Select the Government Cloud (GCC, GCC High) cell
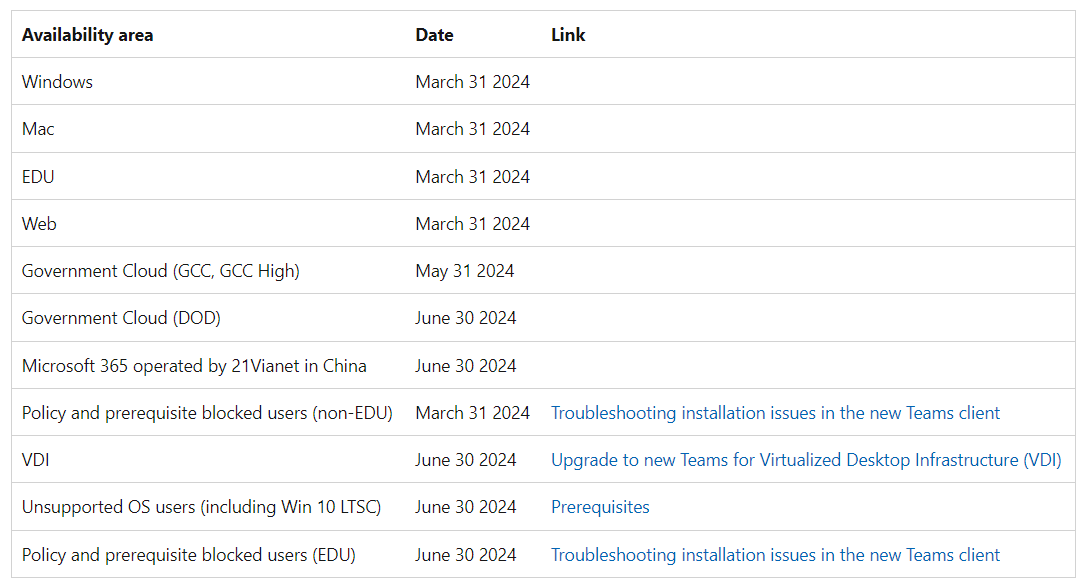The height and width of the screenshot is (585, 1087). (x=161, y=271)
